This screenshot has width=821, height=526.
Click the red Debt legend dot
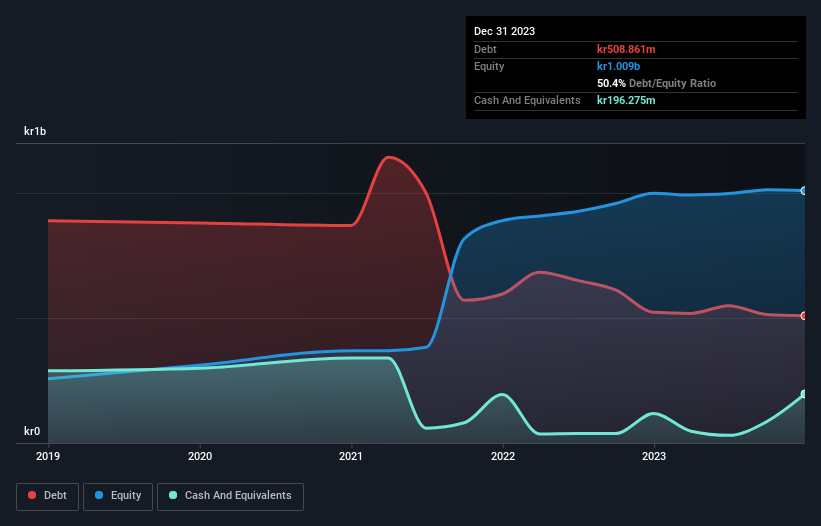32,495
